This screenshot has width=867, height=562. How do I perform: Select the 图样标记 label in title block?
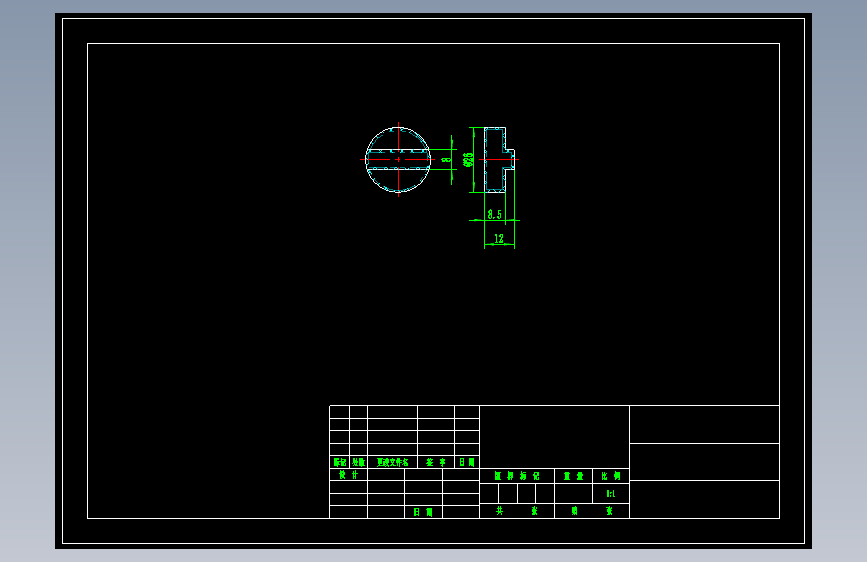[517, 476]
